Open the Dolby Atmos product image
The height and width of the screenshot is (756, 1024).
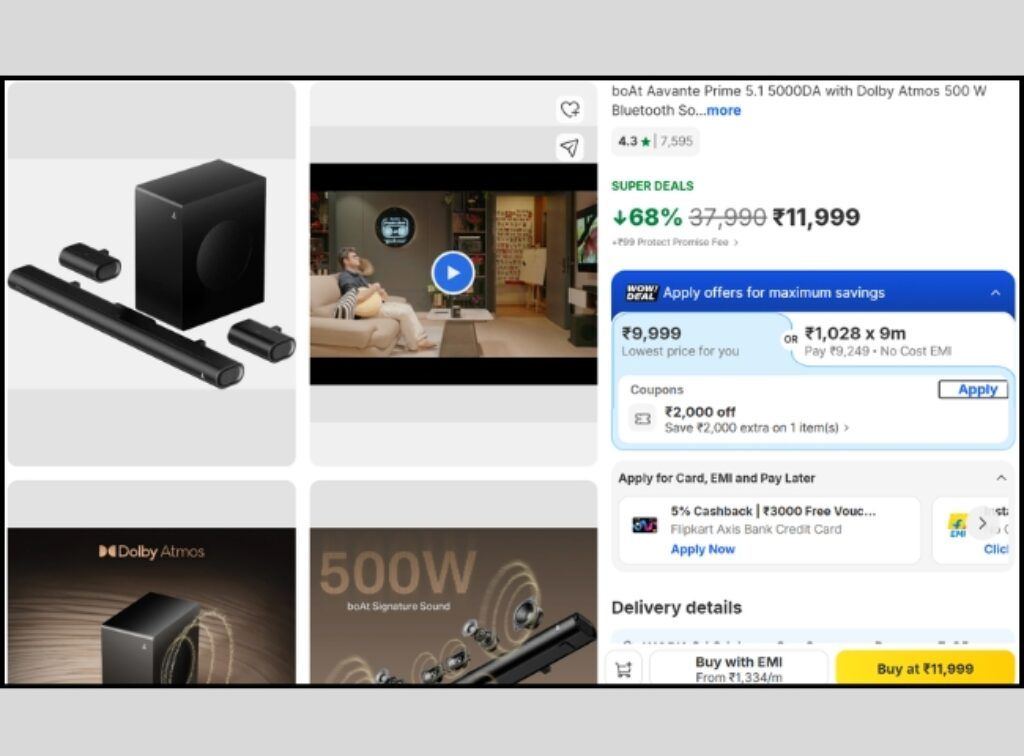point(152,583)
